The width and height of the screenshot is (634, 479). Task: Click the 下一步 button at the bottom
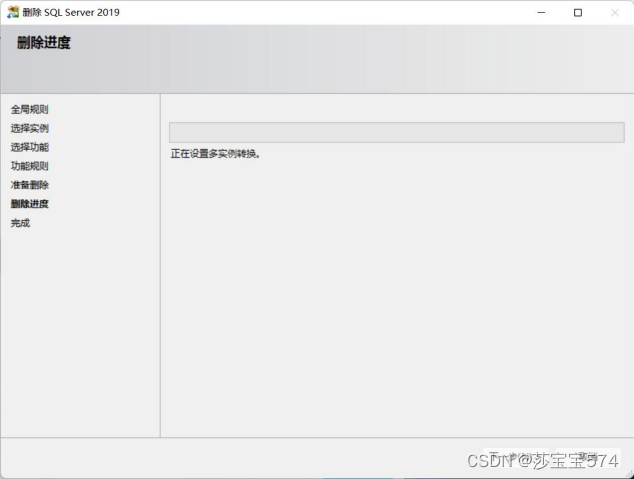(516, 458)
